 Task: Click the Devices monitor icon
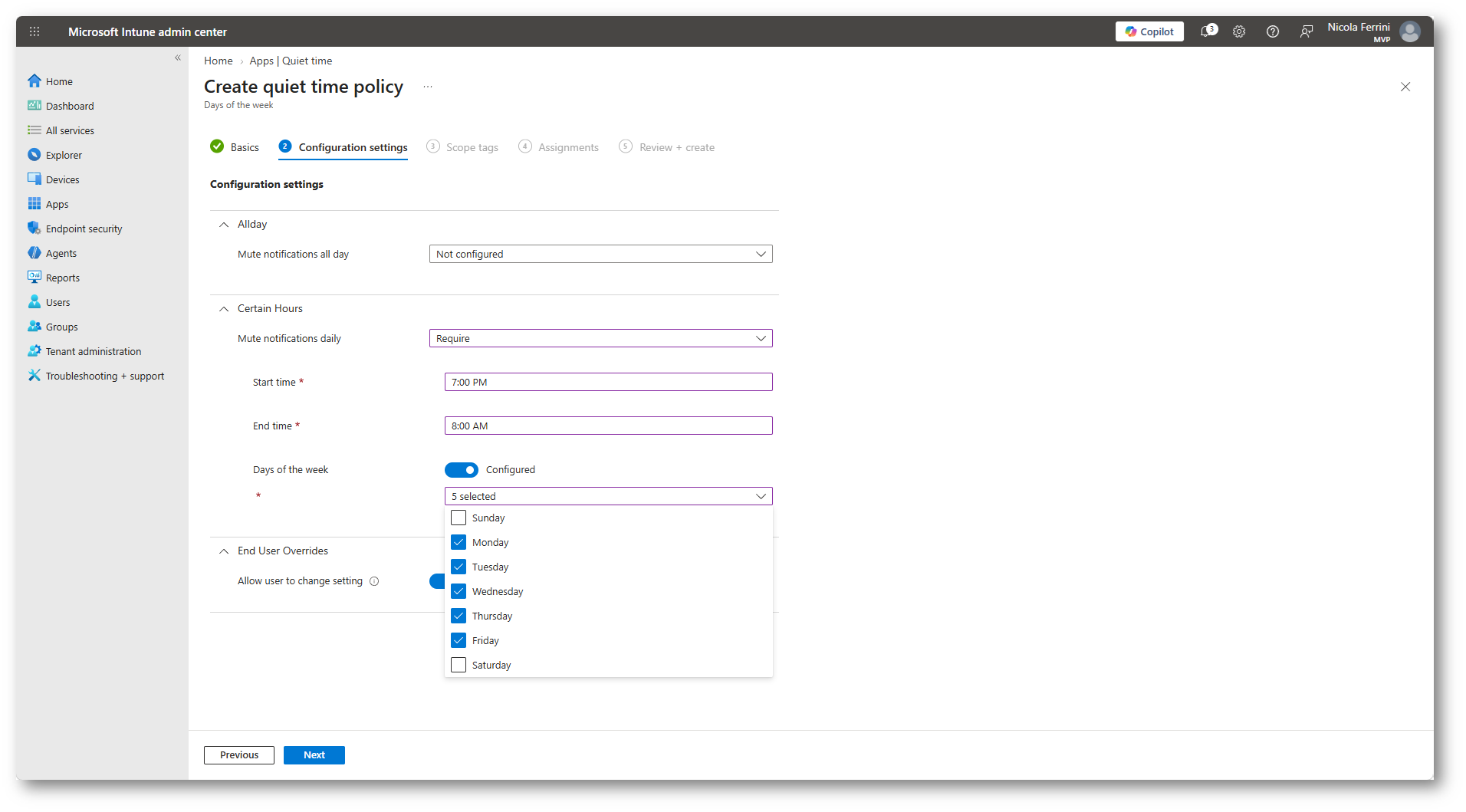pyautogui.click(x=35, y=179)
